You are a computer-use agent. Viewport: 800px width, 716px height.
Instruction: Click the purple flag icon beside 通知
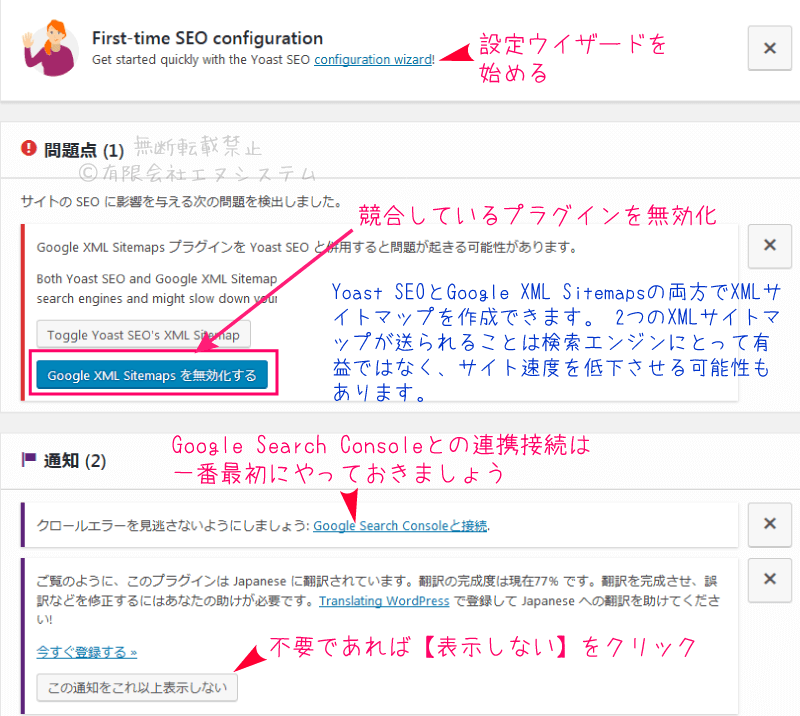click(x=29, y=459)
